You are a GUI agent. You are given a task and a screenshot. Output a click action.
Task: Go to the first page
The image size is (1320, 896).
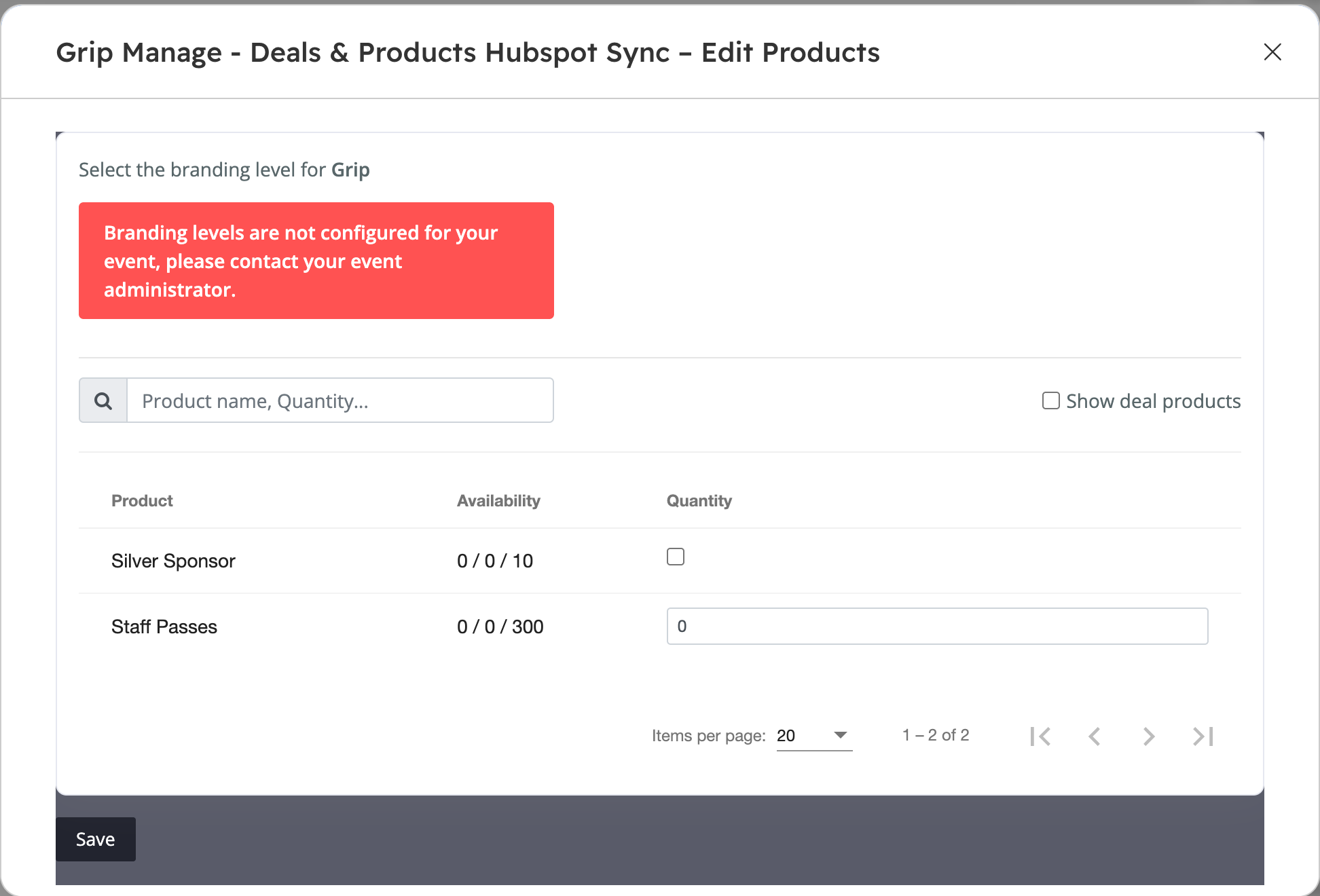pos(1040,736)
